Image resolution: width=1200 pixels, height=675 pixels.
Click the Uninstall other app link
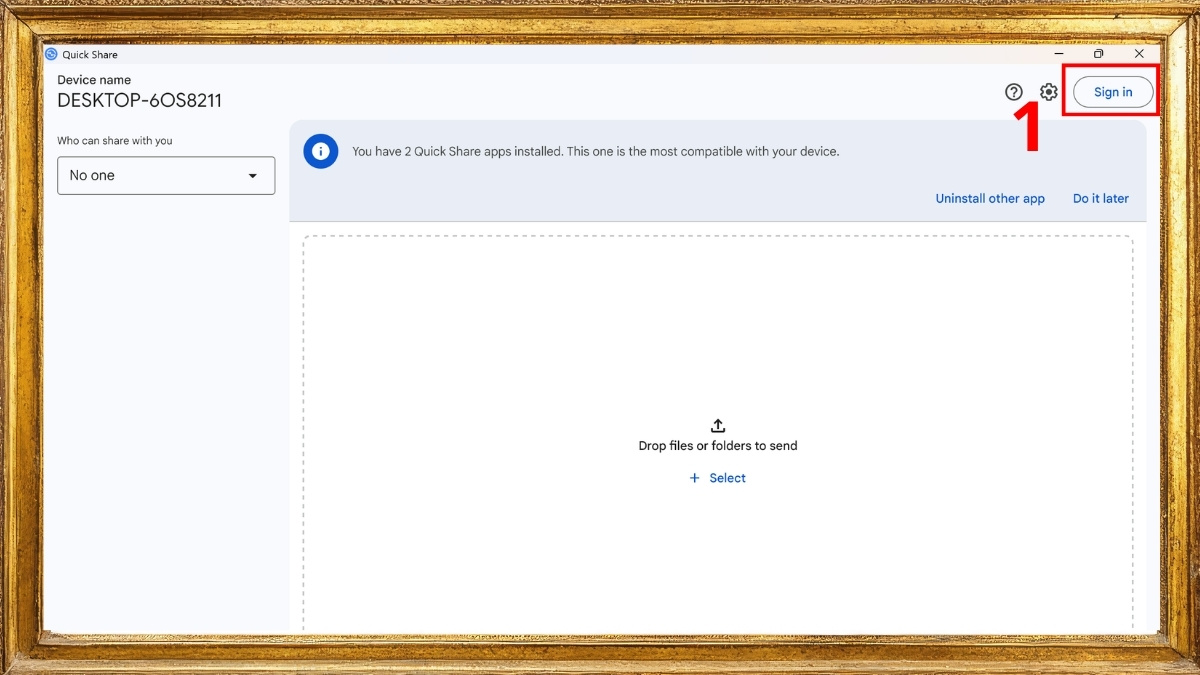(990, 198)
